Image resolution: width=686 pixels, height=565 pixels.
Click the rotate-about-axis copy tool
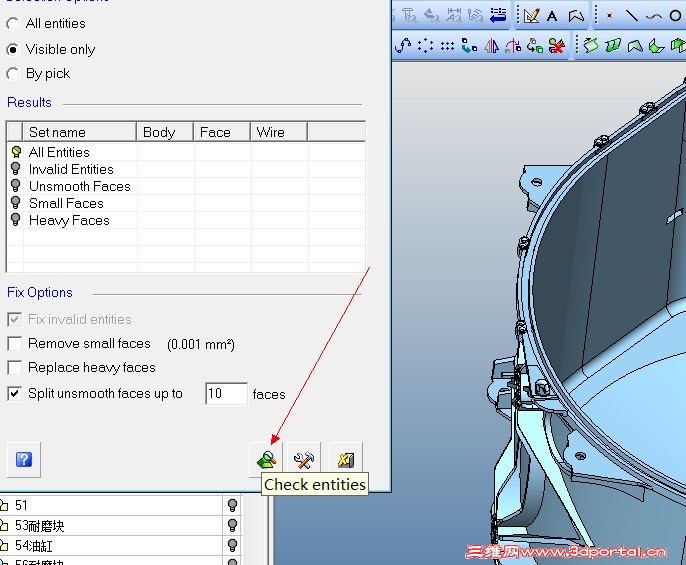[513, 46]
